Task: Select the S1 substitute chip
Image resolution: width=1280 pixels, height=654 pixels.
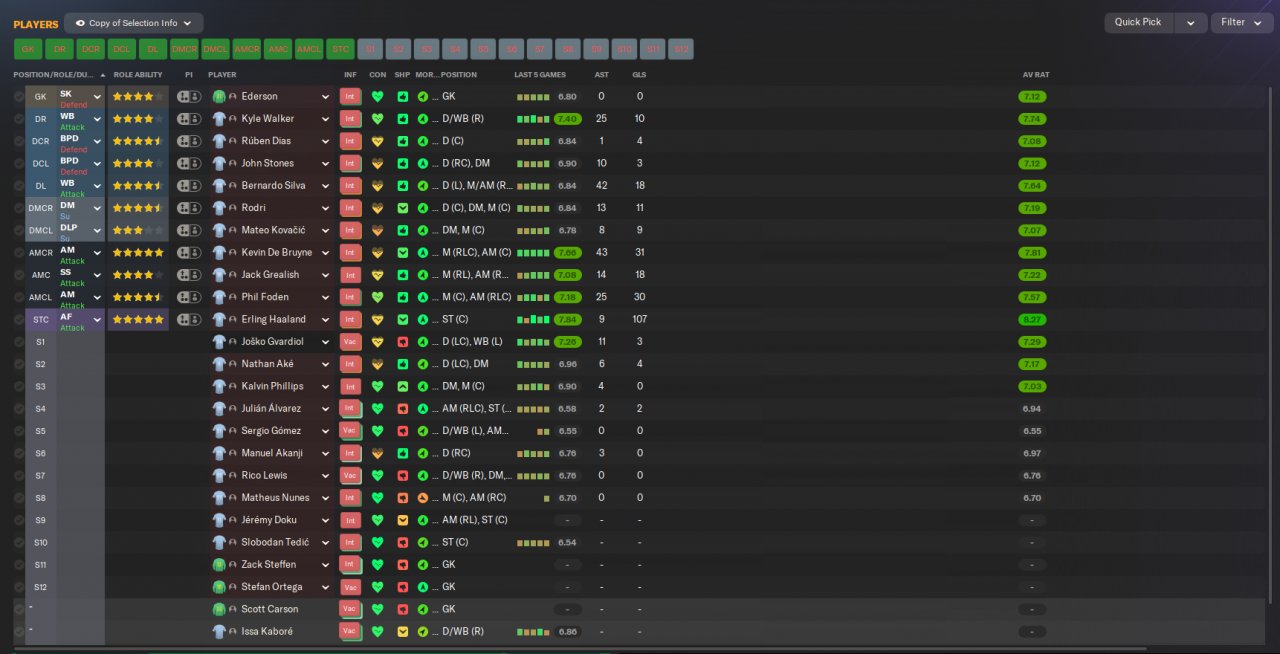Action: click(371, 49)
